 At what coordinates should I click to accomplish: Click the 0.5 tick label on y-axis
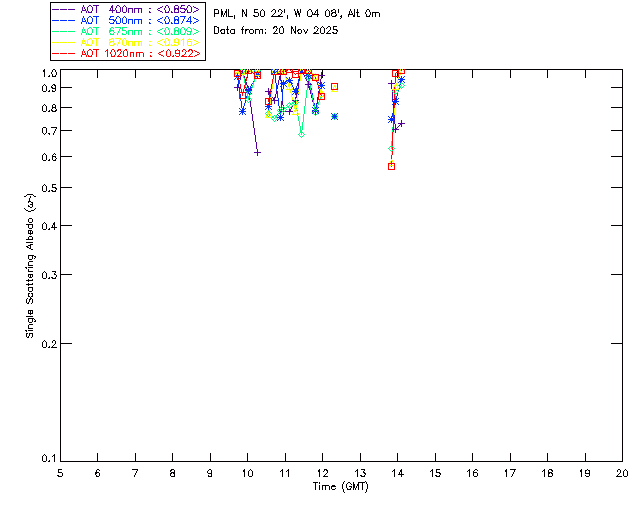tap(47, 188)
